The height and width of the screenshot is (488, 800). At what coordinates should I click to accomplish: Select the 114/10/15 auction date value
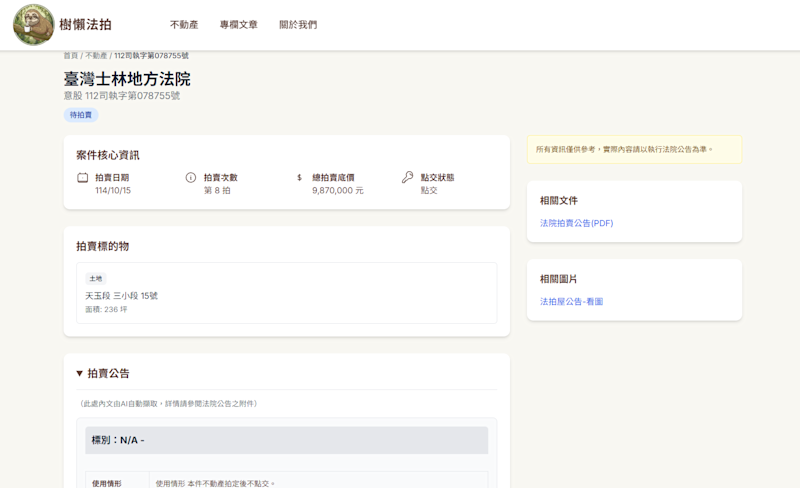(x=113, y=190)
